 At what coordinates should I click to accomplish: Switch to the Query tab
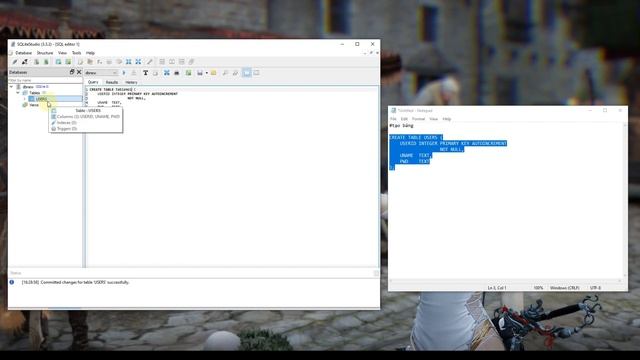(x=93, y=82)
